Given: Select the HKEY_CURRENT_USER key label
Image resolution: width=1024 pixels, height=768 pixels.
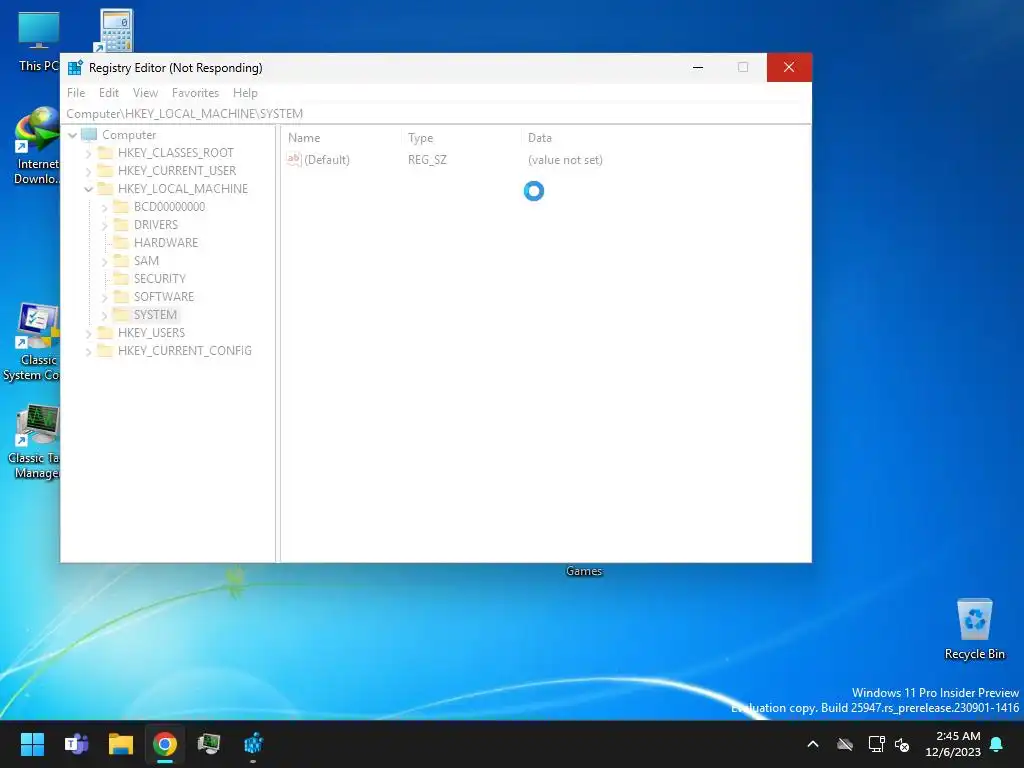Looking at the screenshot, I should (x=177, y=170).
